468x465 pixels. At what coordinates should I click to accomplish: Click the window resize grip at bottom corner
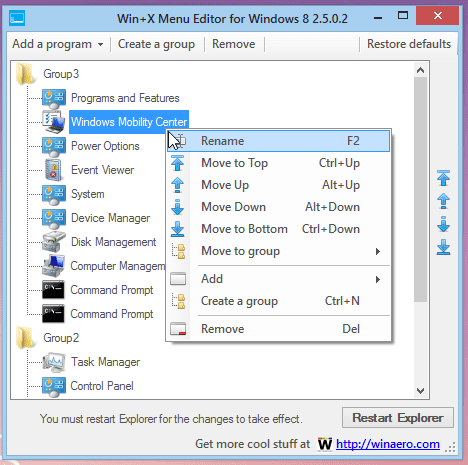[x=450, y=448]
